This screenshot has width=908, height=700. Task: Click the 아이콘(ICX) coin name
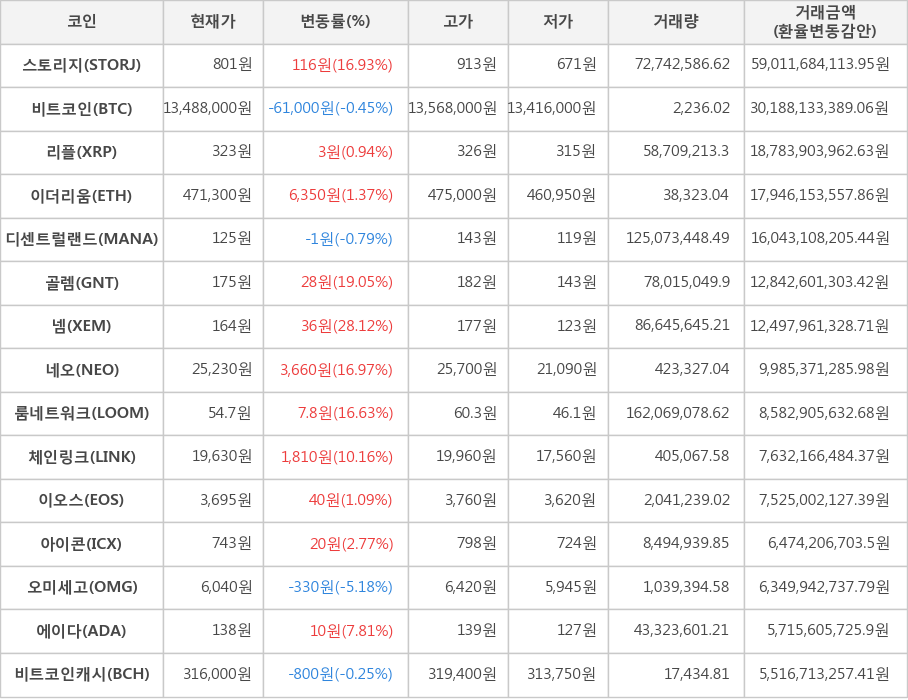point(82,544)
